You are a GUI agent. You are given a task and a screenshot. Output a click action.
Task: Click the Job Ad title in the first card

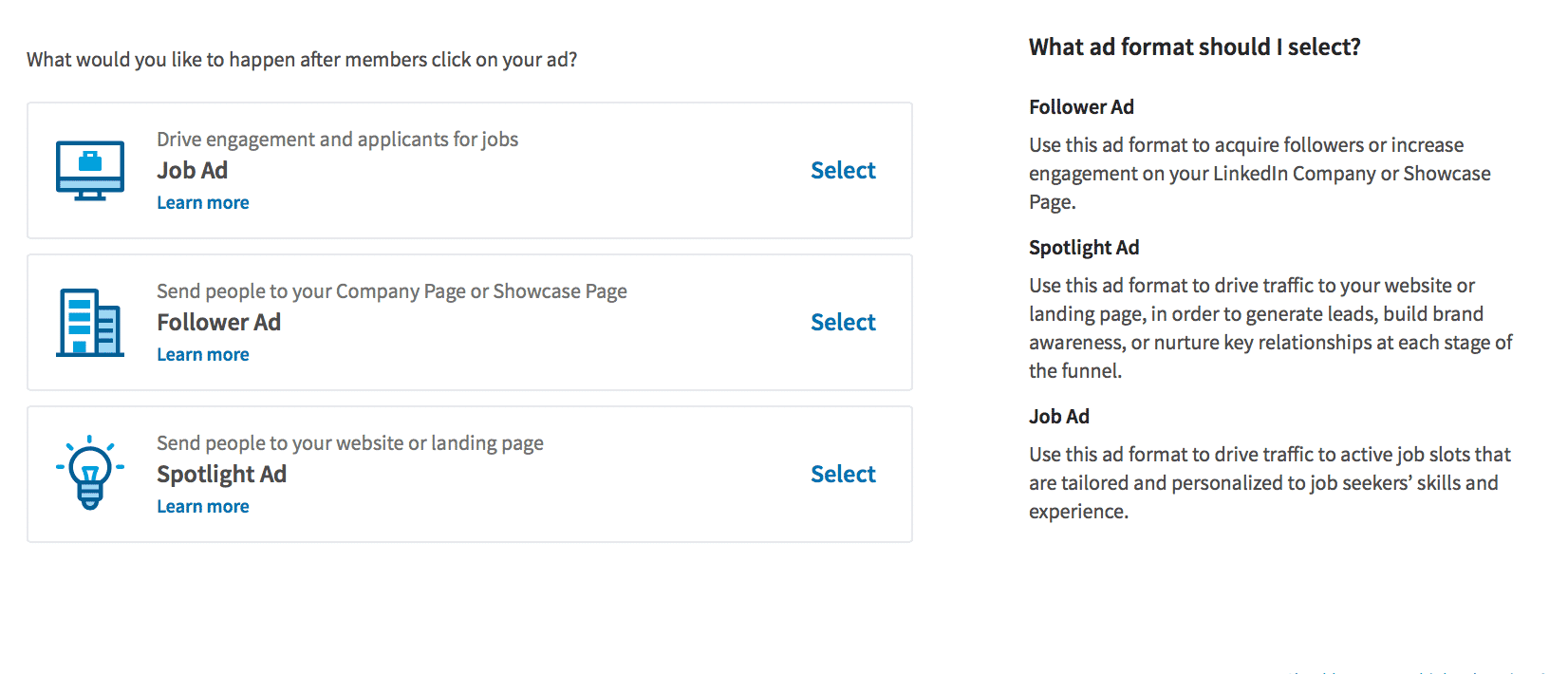[193, 170]
